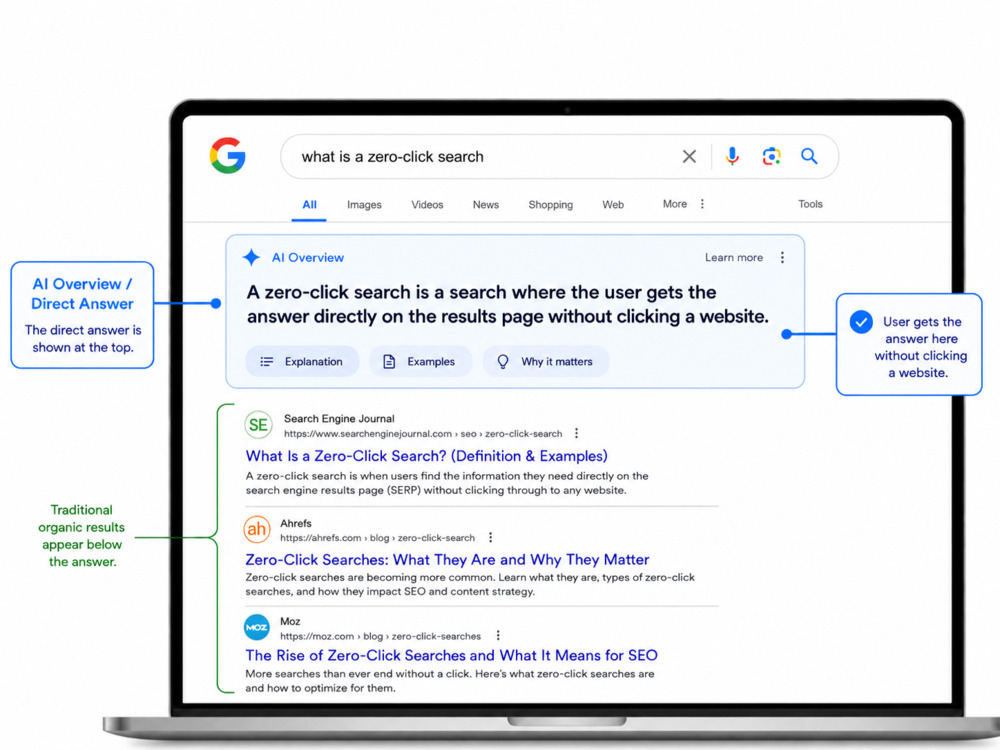
Task: Click the Moz site name
Action: coord(290,621)
